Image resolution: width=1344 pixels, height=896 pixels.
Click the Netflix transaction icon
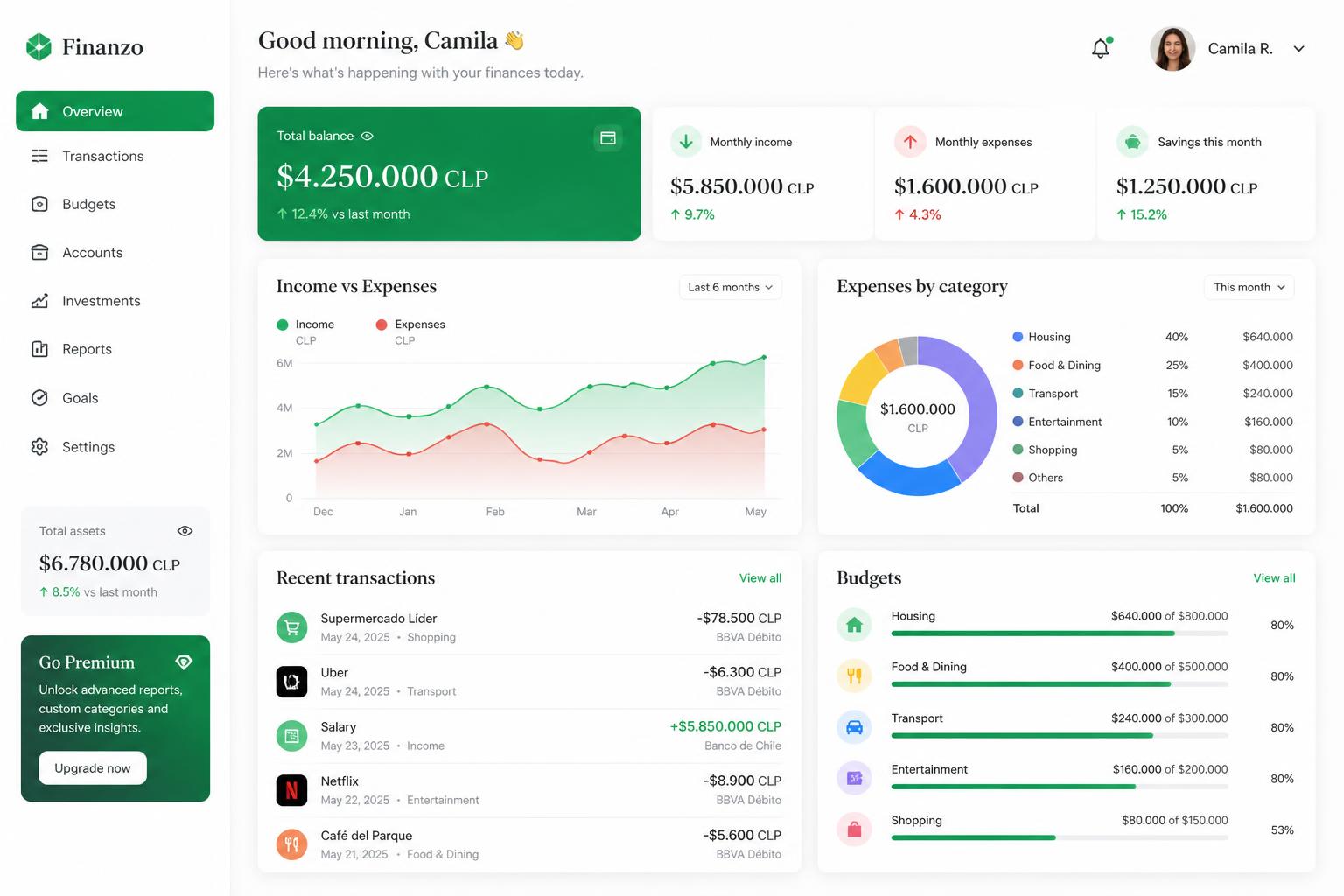pos(292,790)
